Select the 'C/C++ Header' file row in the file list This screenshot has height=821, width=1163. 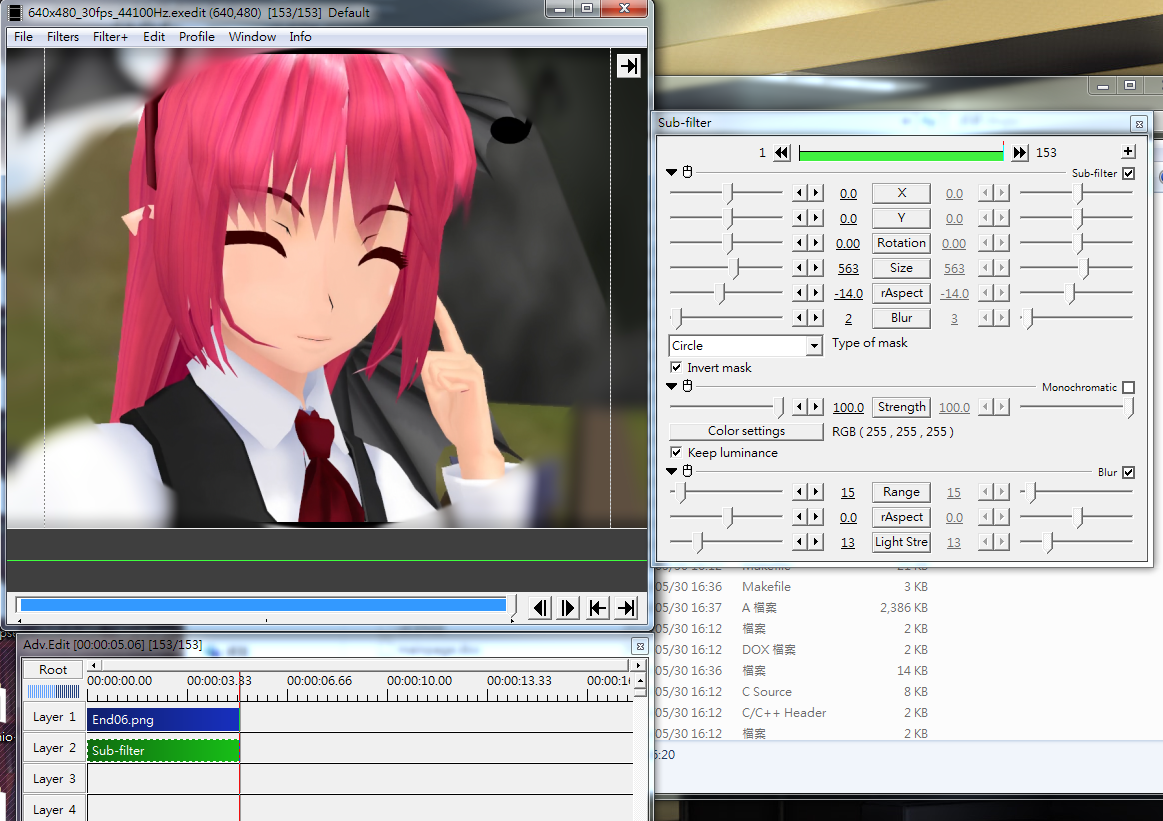pyautogui.click(x=791, y=712)
